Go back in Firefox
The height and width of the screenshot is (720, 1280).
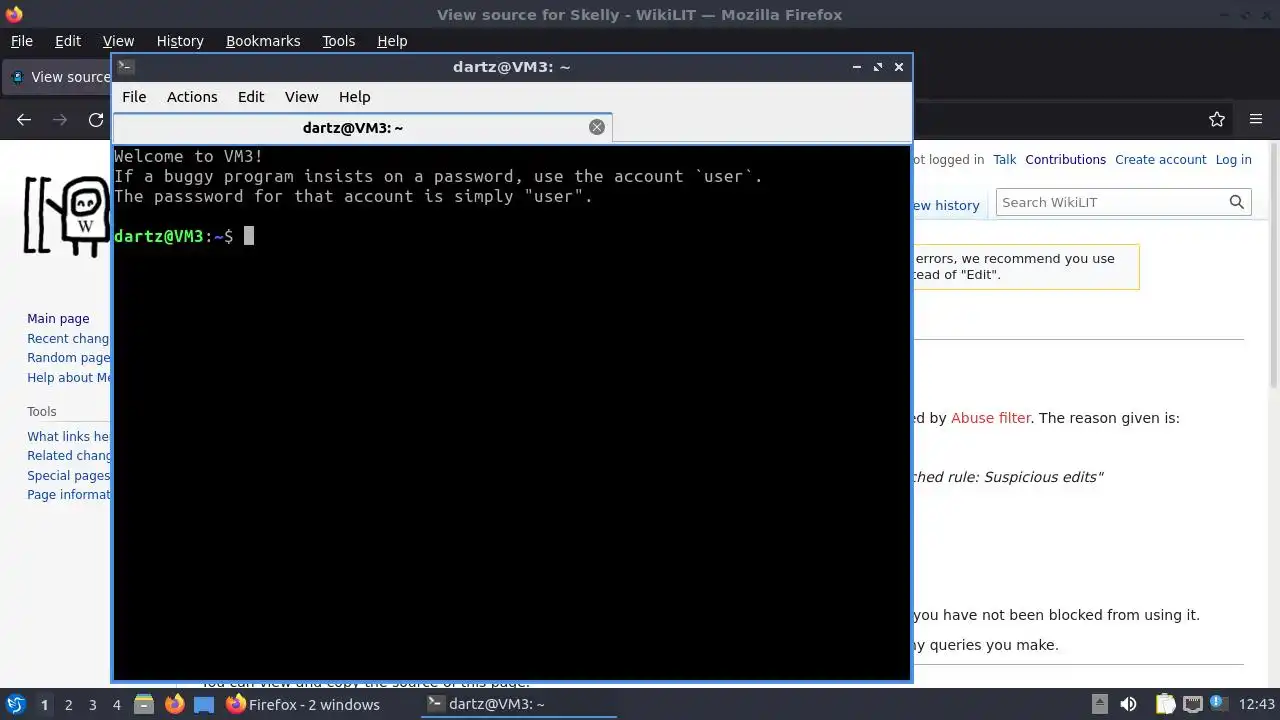point(24,120)
